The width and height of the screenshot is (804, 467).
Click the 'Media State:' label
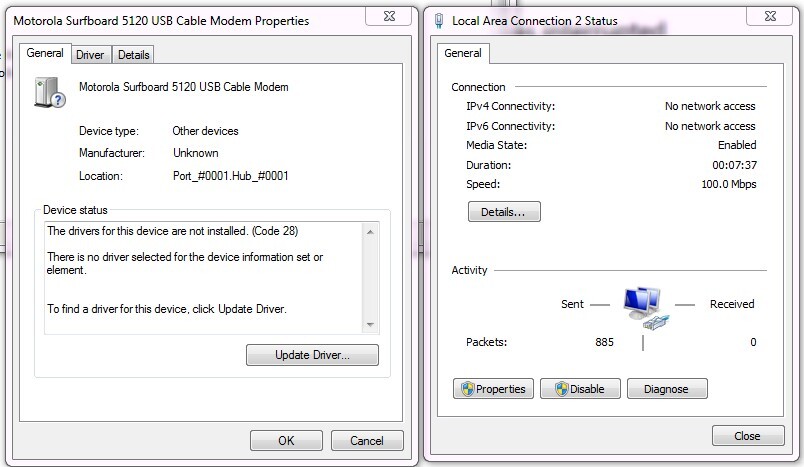496,145
